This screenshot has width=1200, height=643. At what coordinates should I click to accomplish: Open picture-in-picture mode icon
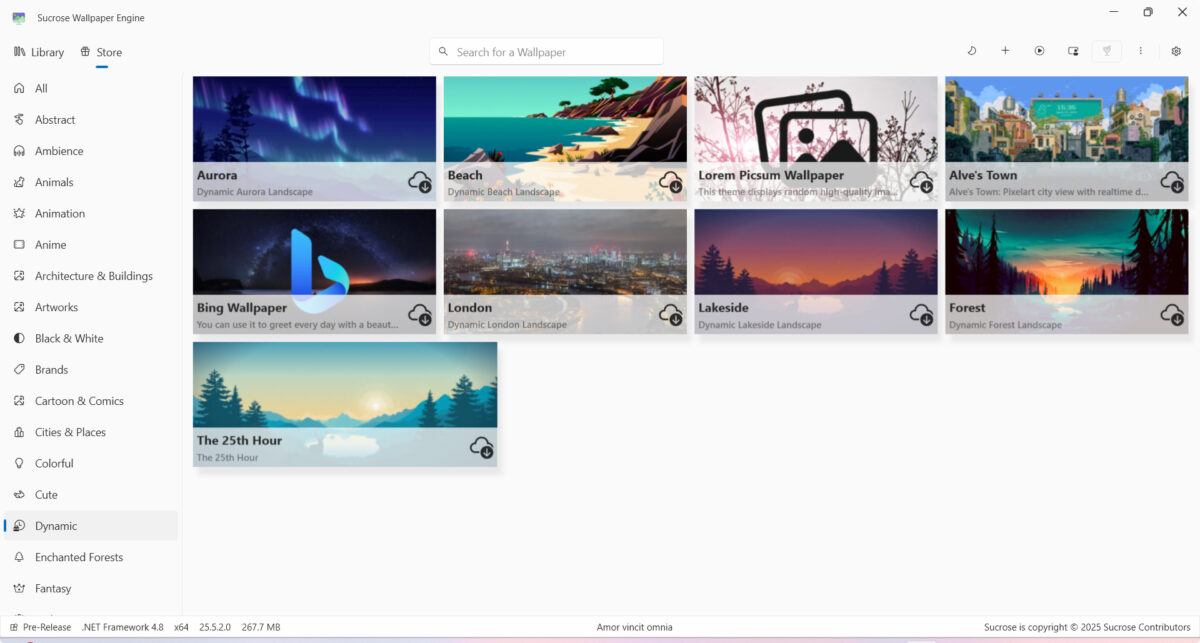coord(1073,50)
